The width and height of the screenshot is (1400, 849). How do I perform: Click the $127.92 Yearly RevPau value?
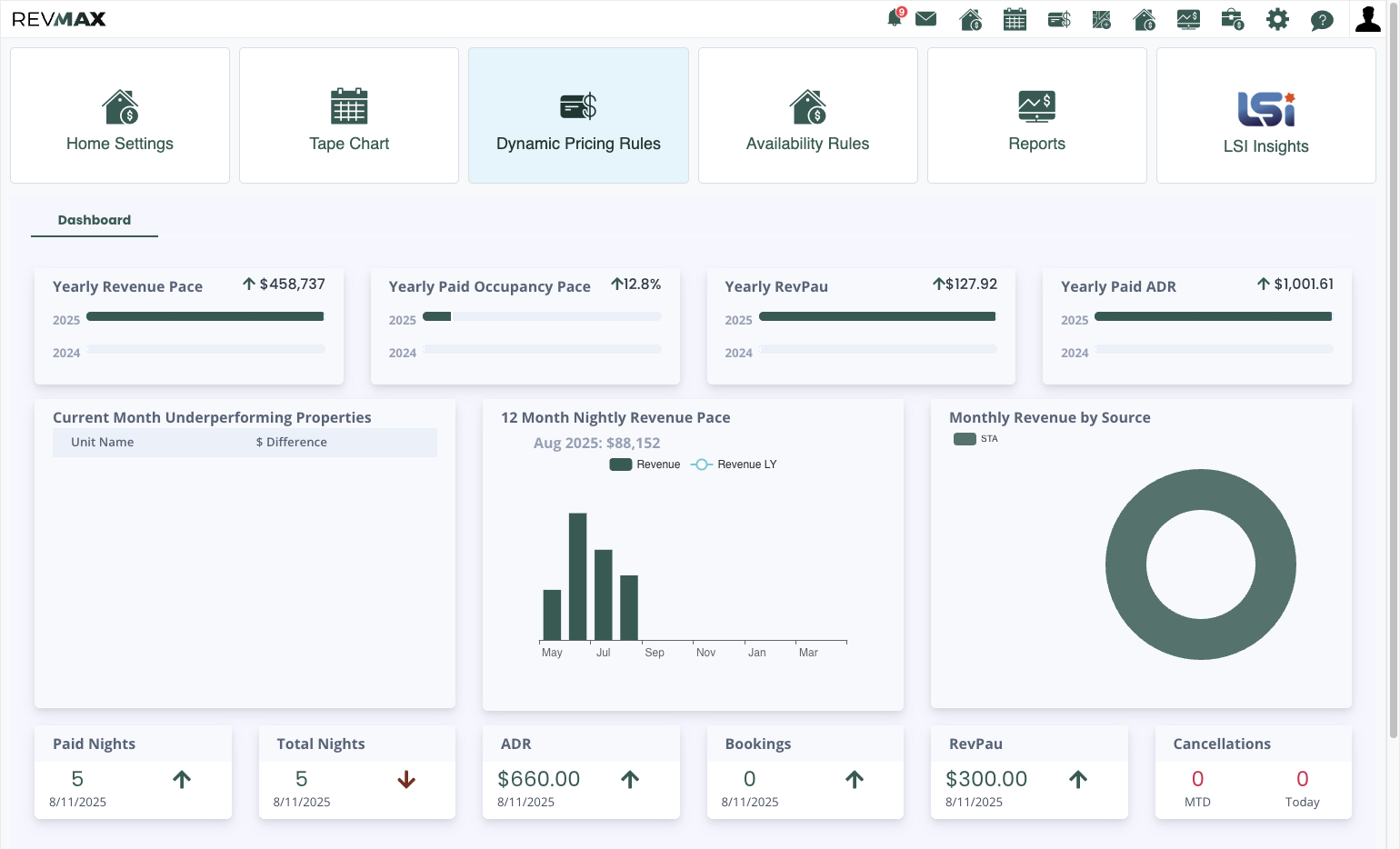[971, 285]
